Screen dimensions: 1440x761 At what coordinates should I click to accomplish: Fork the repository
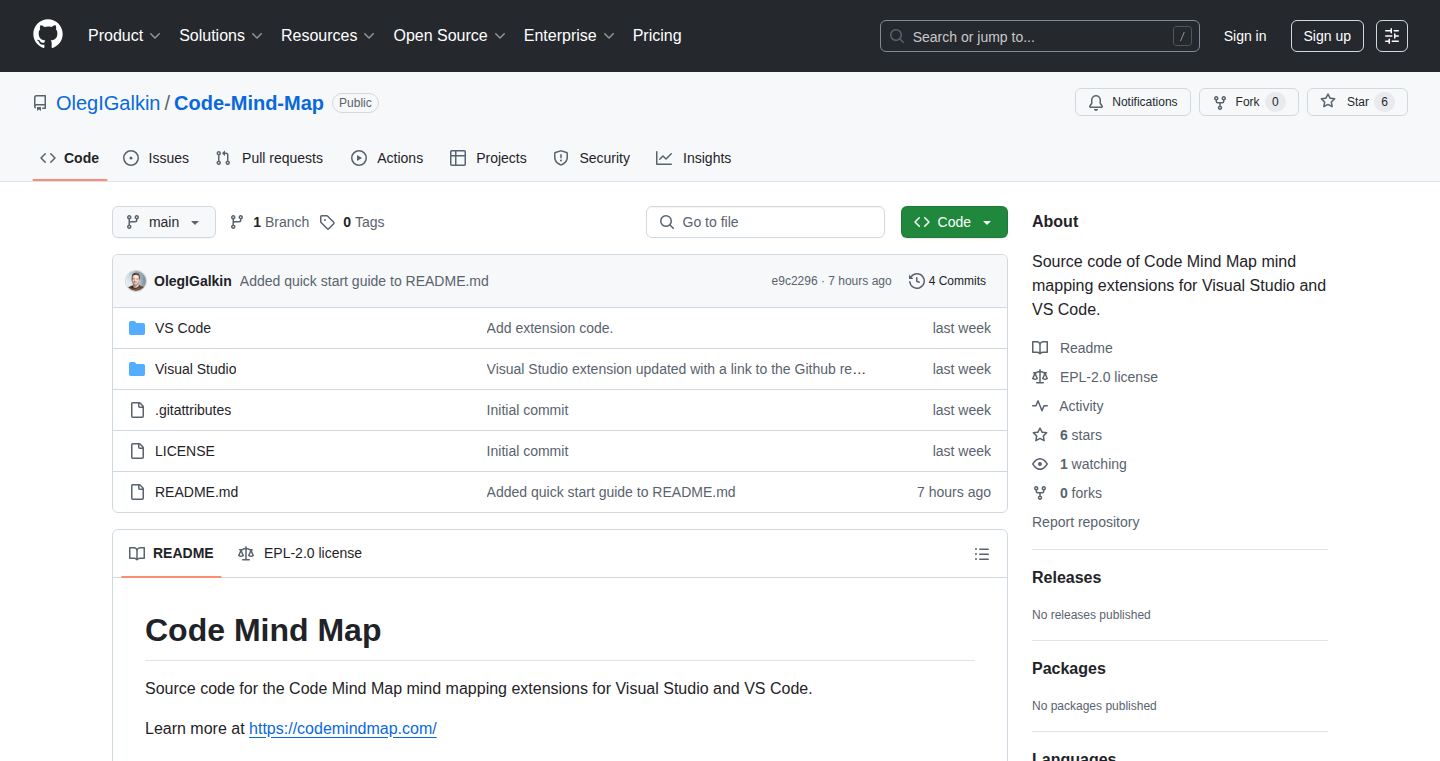[x=1248, y=102]
